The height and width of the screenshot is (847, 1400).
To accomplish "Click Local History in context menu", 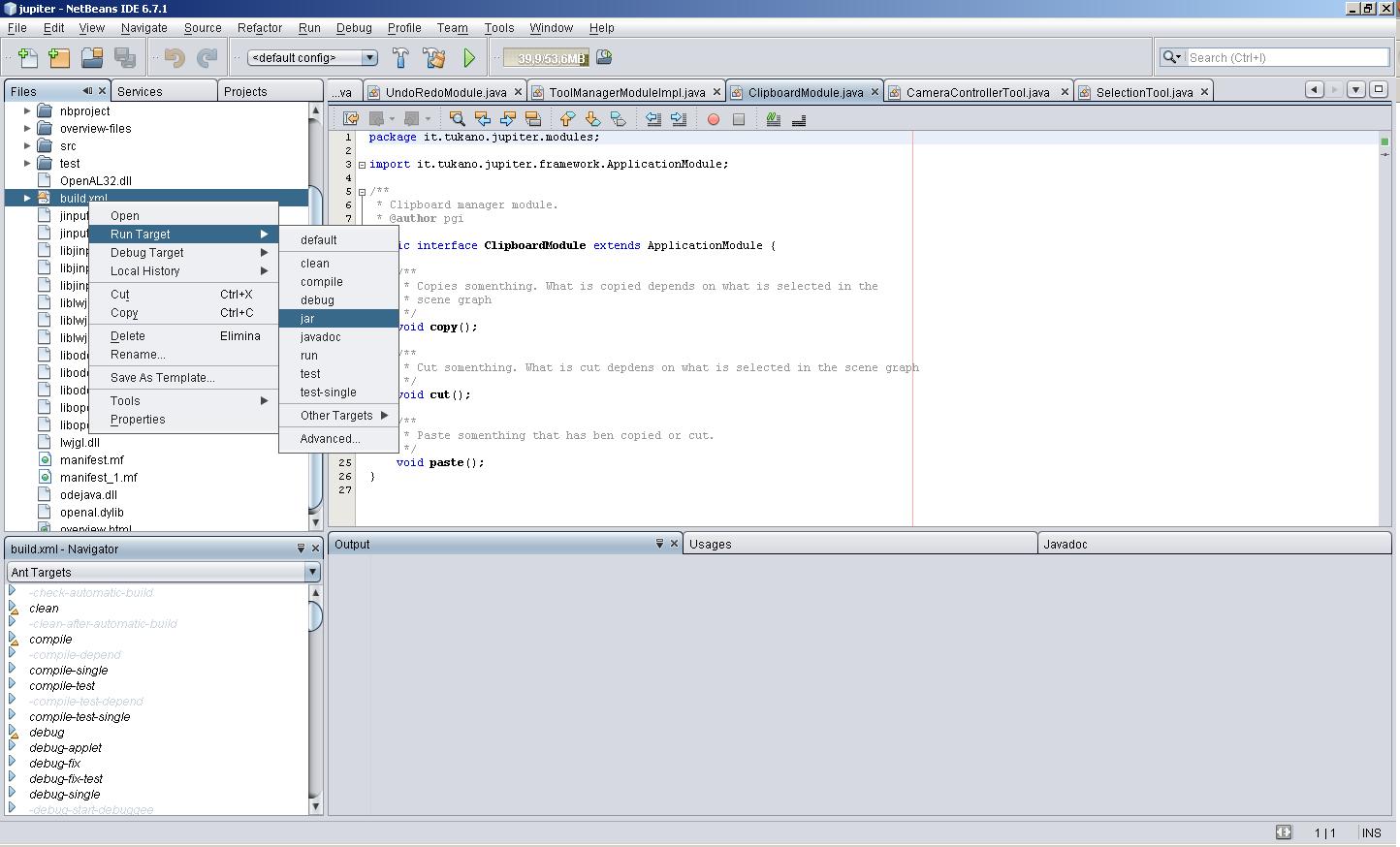I will pyautogui.click(x=183, y=270).
